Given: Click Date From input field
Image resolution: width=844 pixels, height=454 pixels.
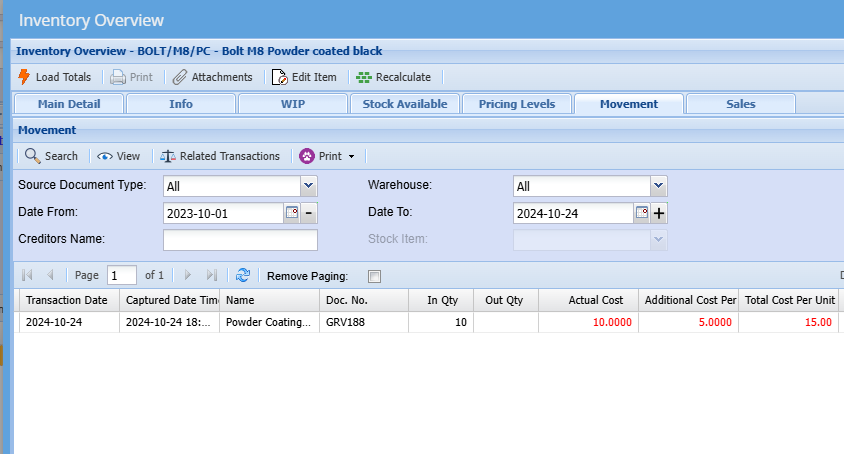Looking at the screenshot, I should tap(223, 213).
